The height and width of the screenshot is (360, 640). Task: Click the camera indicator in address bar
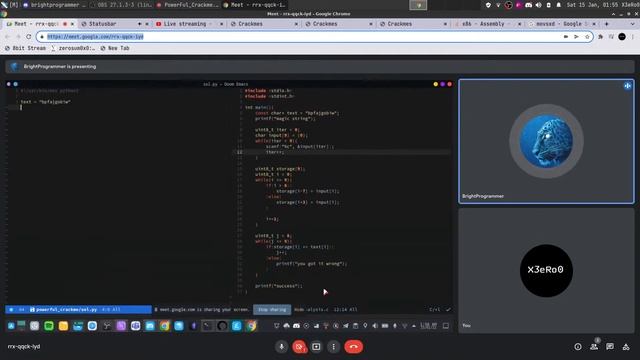click(x=566, y=37)
